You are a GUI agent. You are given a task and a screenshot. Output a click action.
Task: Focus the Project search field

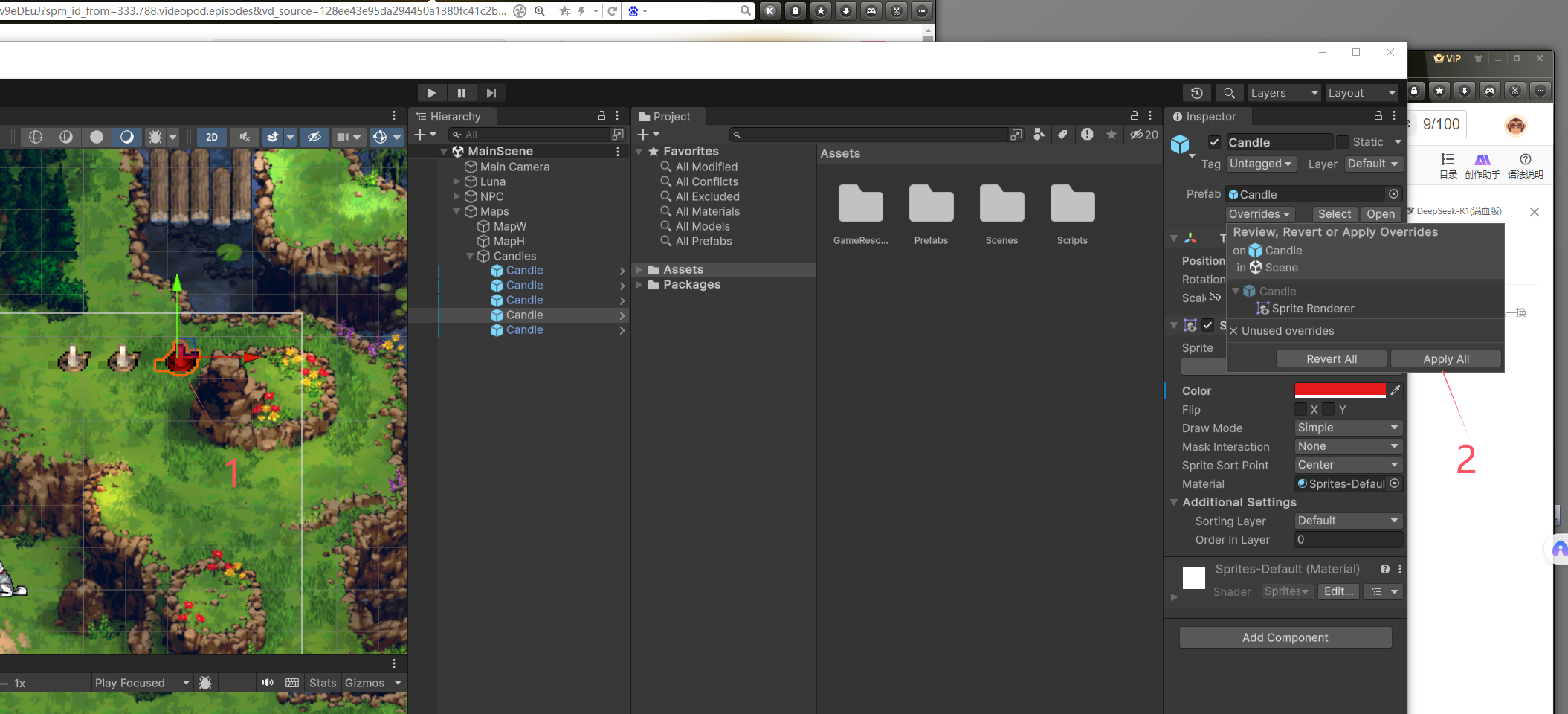pos(868,135)
